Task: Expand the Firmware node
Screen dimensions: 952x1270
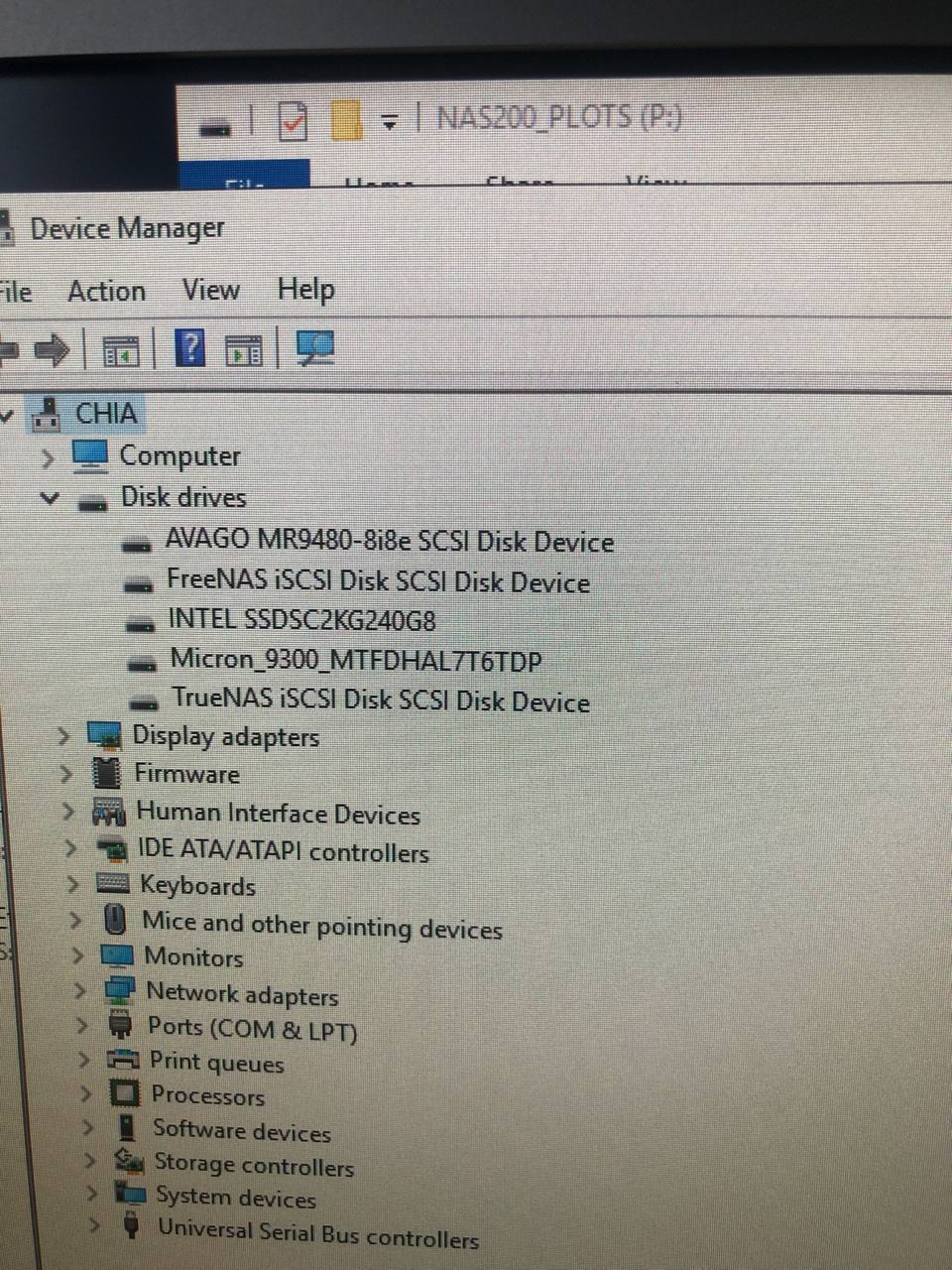Action: (x=66, y=774)
